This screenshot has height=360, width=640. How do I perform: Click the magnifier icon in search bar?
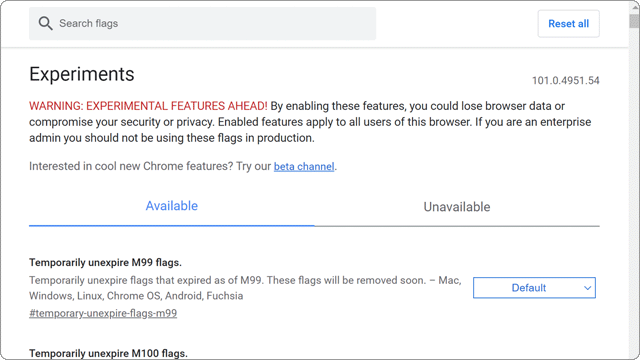(x=45, y=24)
